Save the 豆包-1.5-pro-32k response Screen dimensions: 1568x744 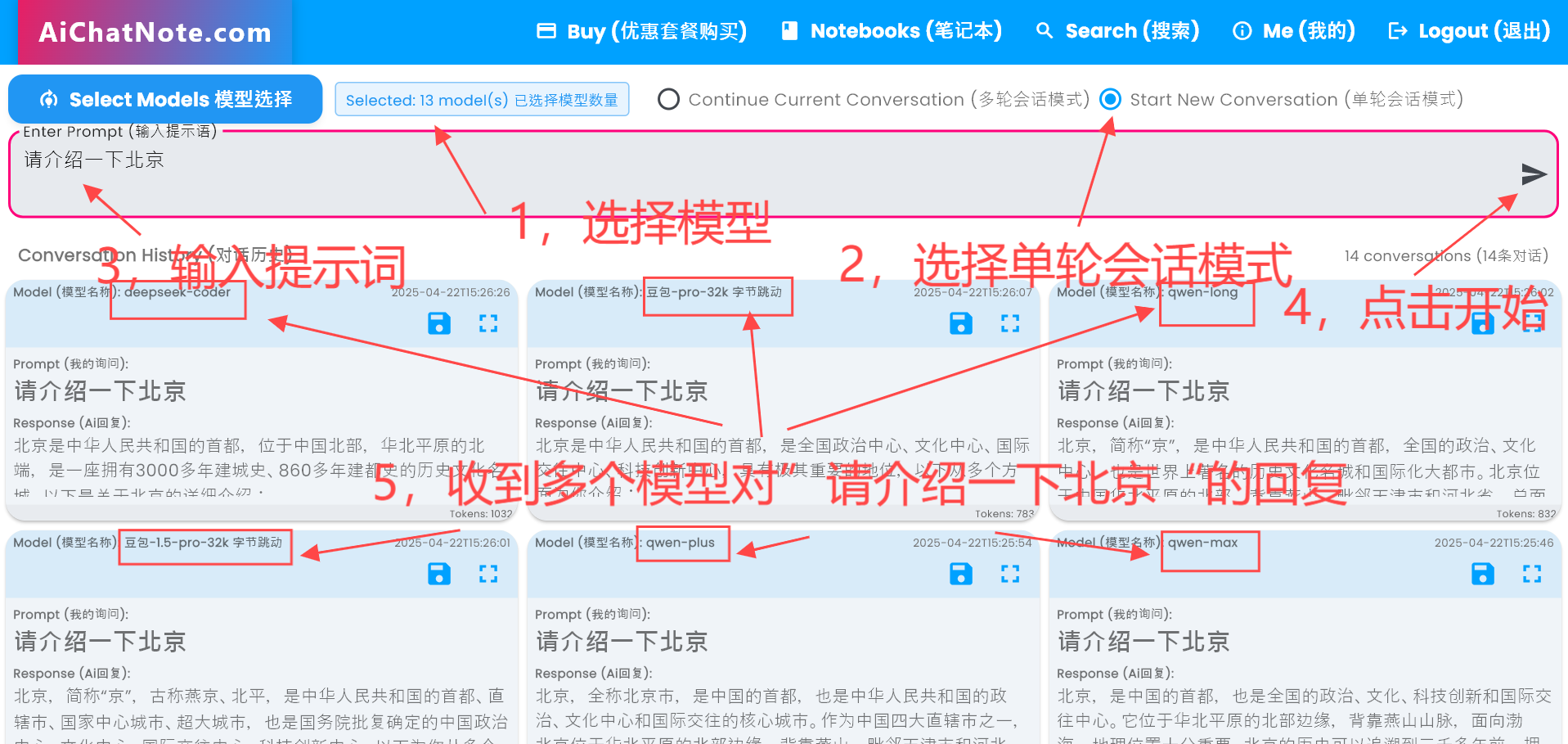[x=439, y=574]
